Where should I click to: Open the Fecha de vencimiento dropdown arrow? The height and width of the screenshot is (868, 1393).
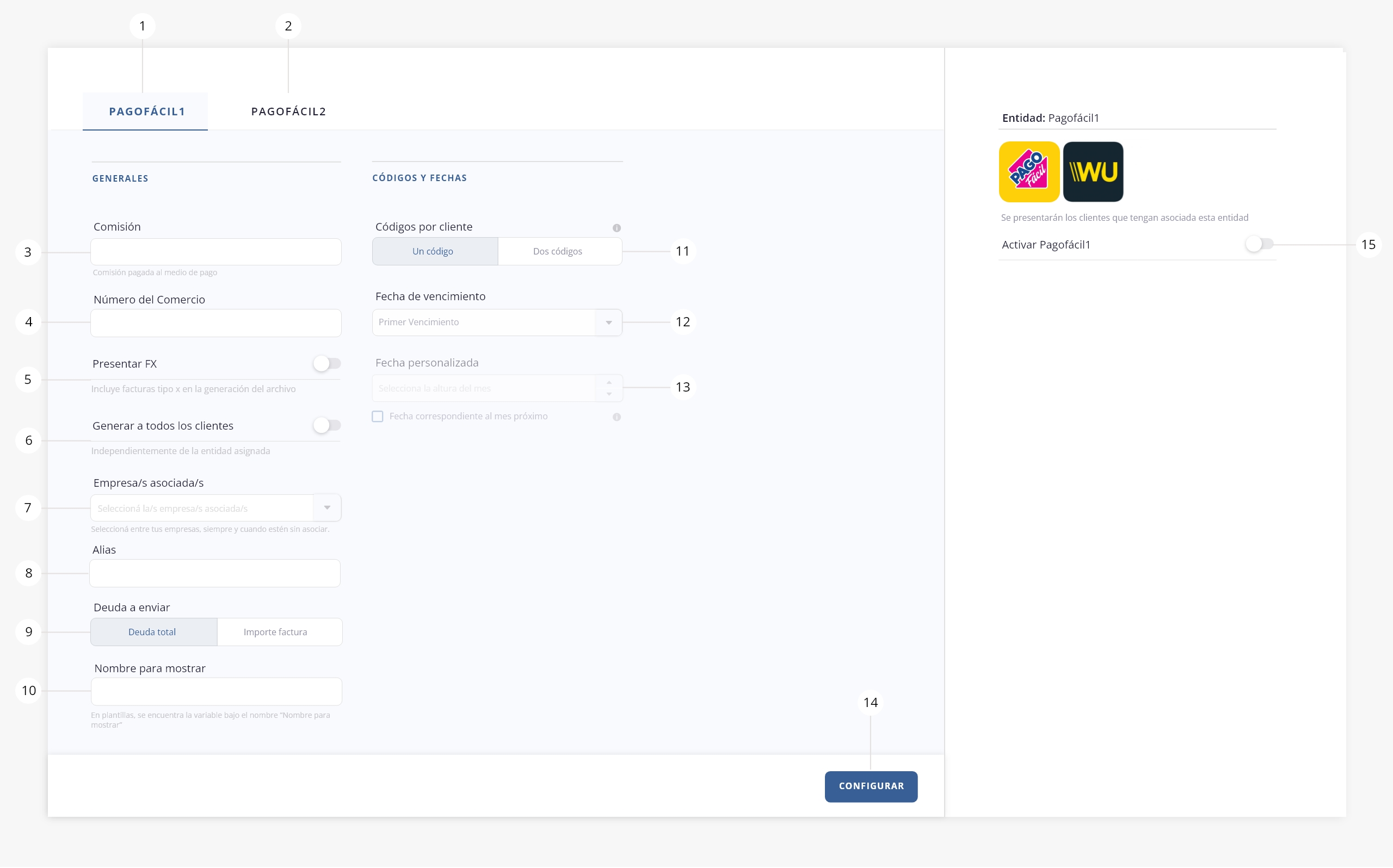click(609, 323)
